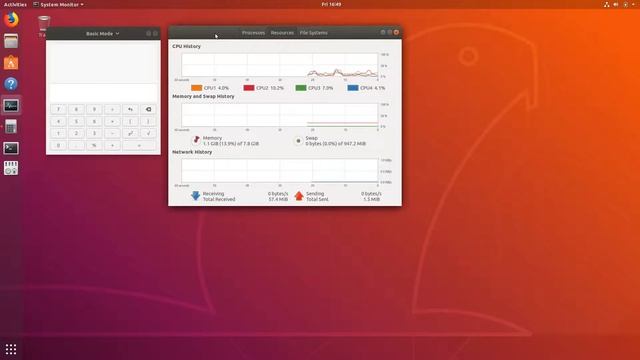Screen dimensions: 640x360
Task: Click the Memory pie icon in Resources
Action: click(196, 140)
